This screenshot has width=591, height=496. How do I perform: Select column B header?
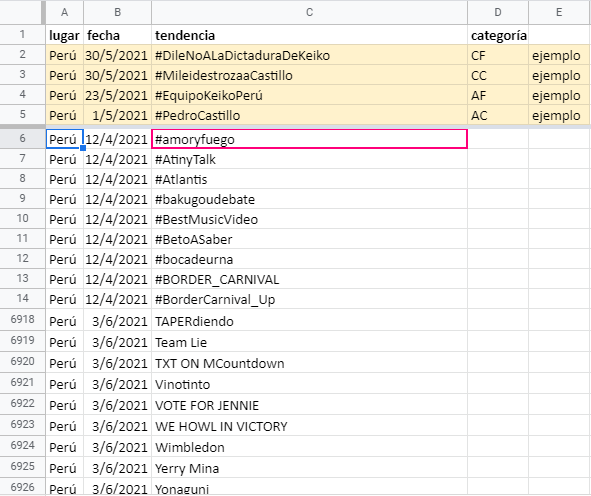pyautogui.click(x=118, y=12)
